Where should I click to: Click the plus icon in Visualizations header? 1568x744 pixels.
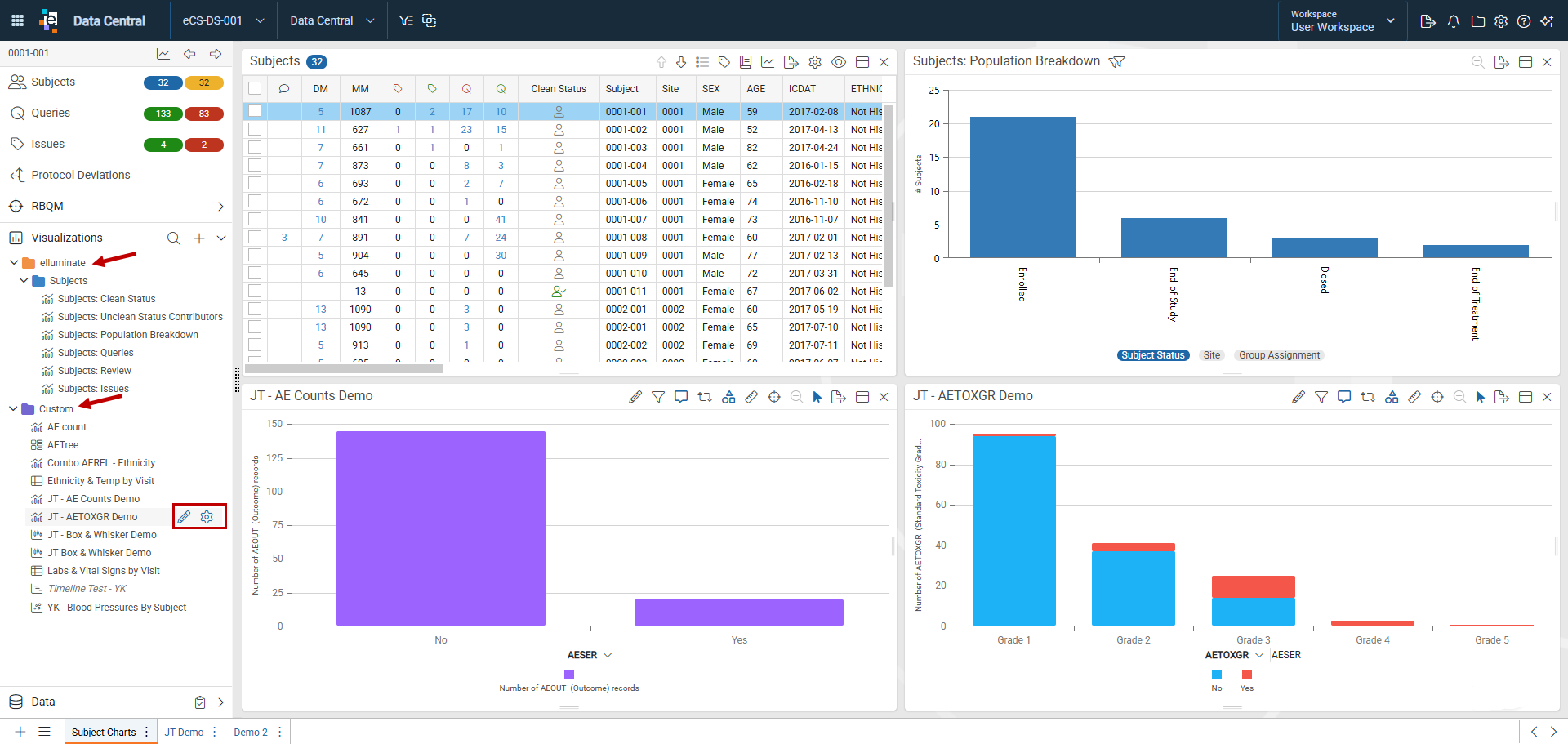pos(199,238)
